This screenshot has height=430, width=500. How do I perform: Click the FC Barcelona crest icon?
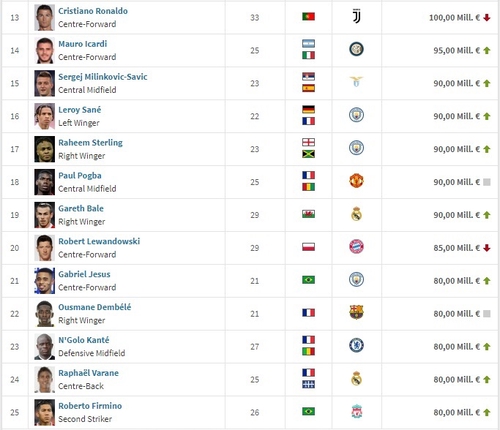[x=356, y=312]
